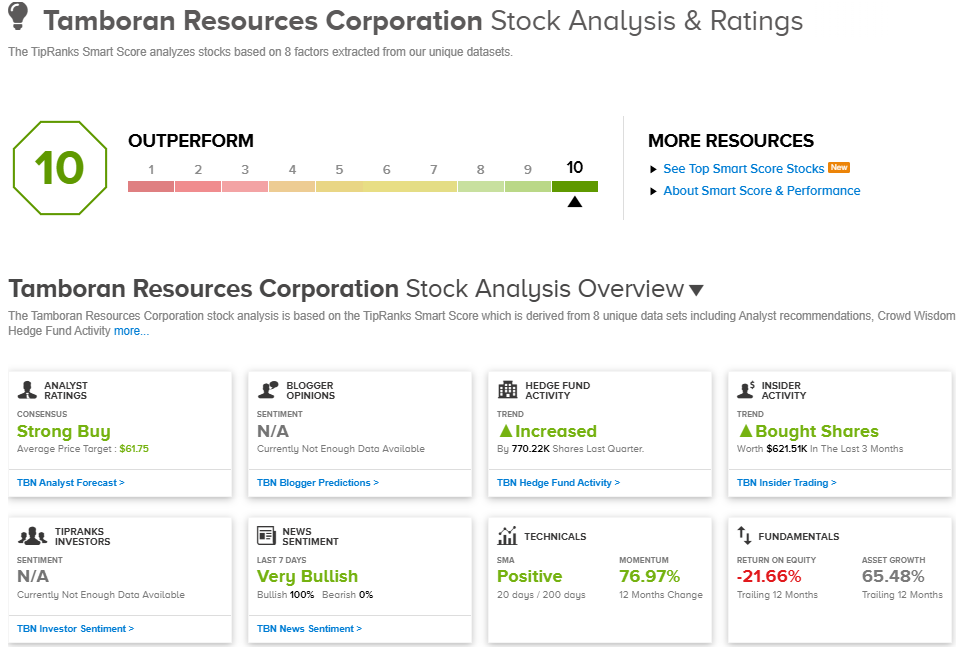Click the 770.22K shares figure
956x647 pixels.
[530, 449]
